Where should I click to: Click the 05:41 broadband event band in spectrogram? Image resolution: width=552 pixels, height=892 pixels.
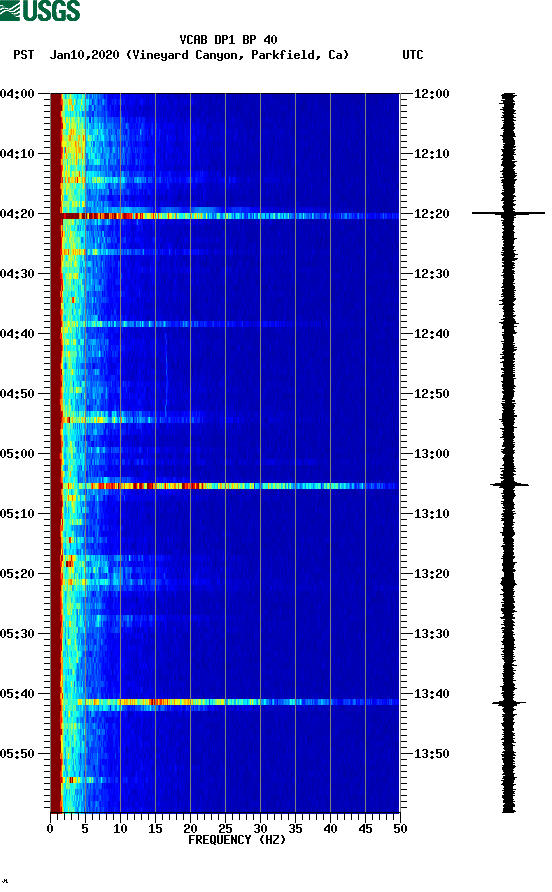point(225,702)
